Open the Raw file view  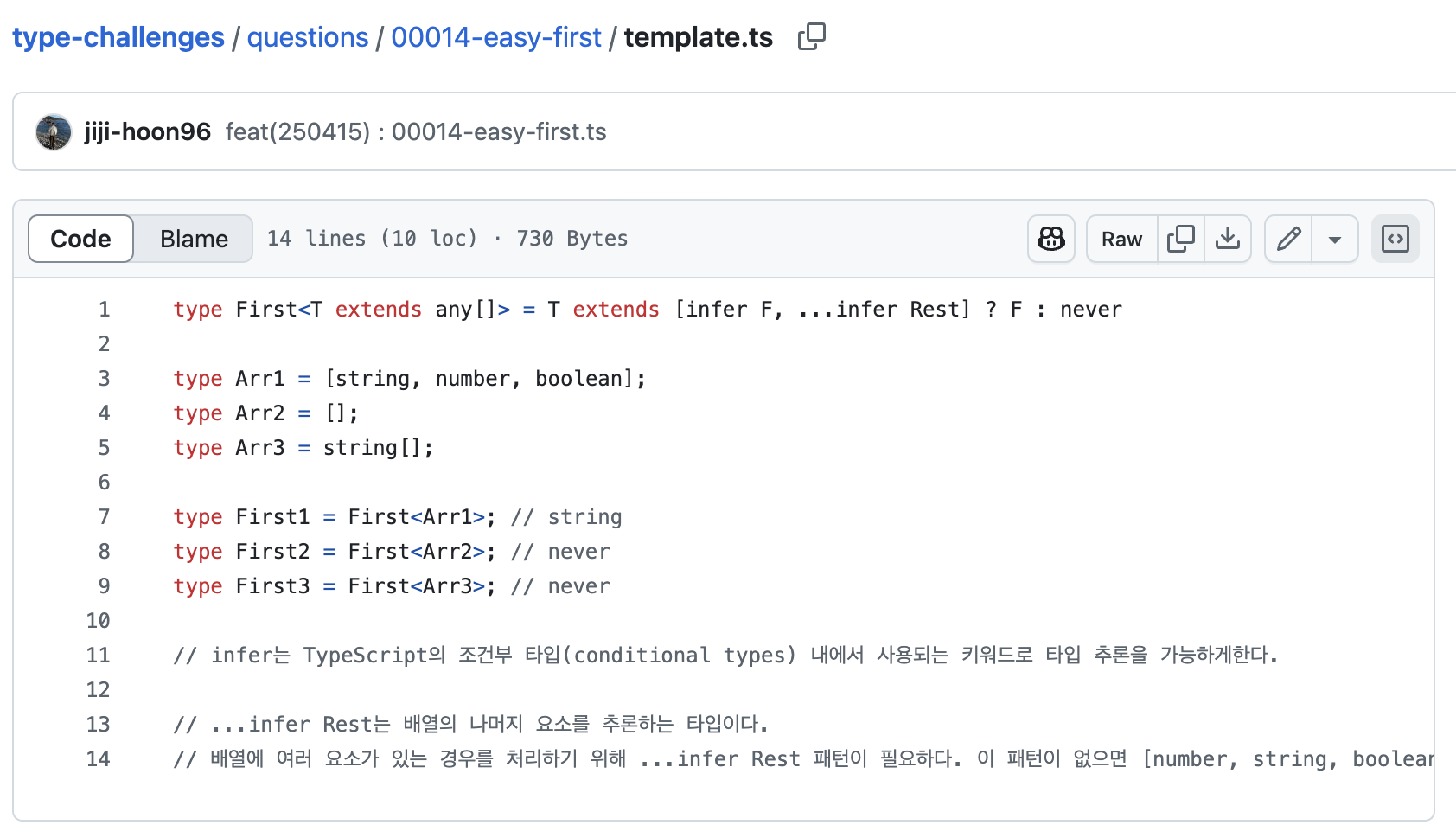(x=1121, y=239)
